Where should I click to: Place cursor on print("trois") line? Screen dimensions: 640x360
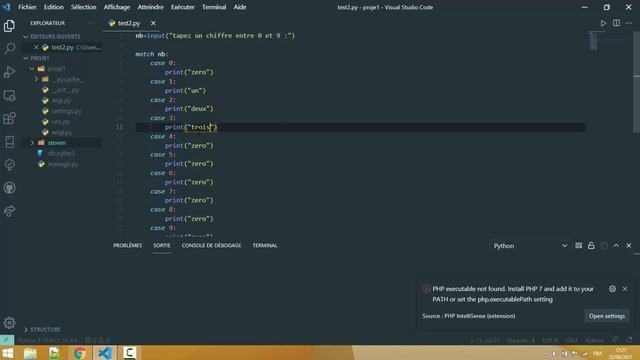(x=191, y=127)
